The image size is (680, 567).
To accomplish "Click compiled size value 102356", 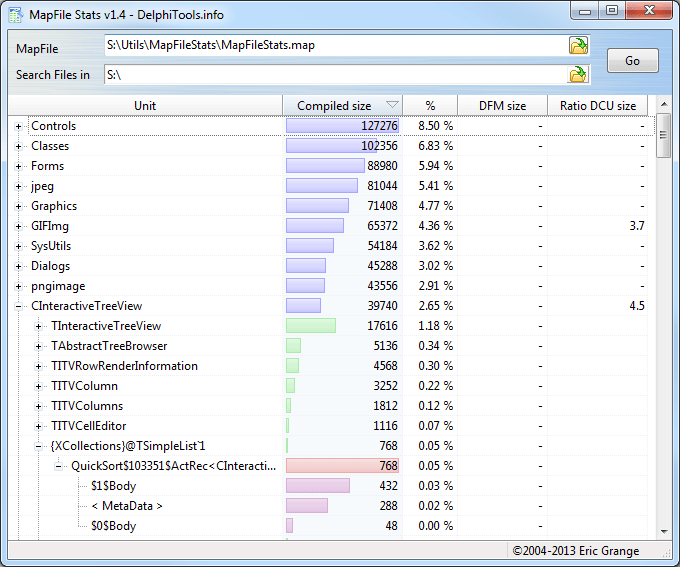I will click(x=379, y=146).
